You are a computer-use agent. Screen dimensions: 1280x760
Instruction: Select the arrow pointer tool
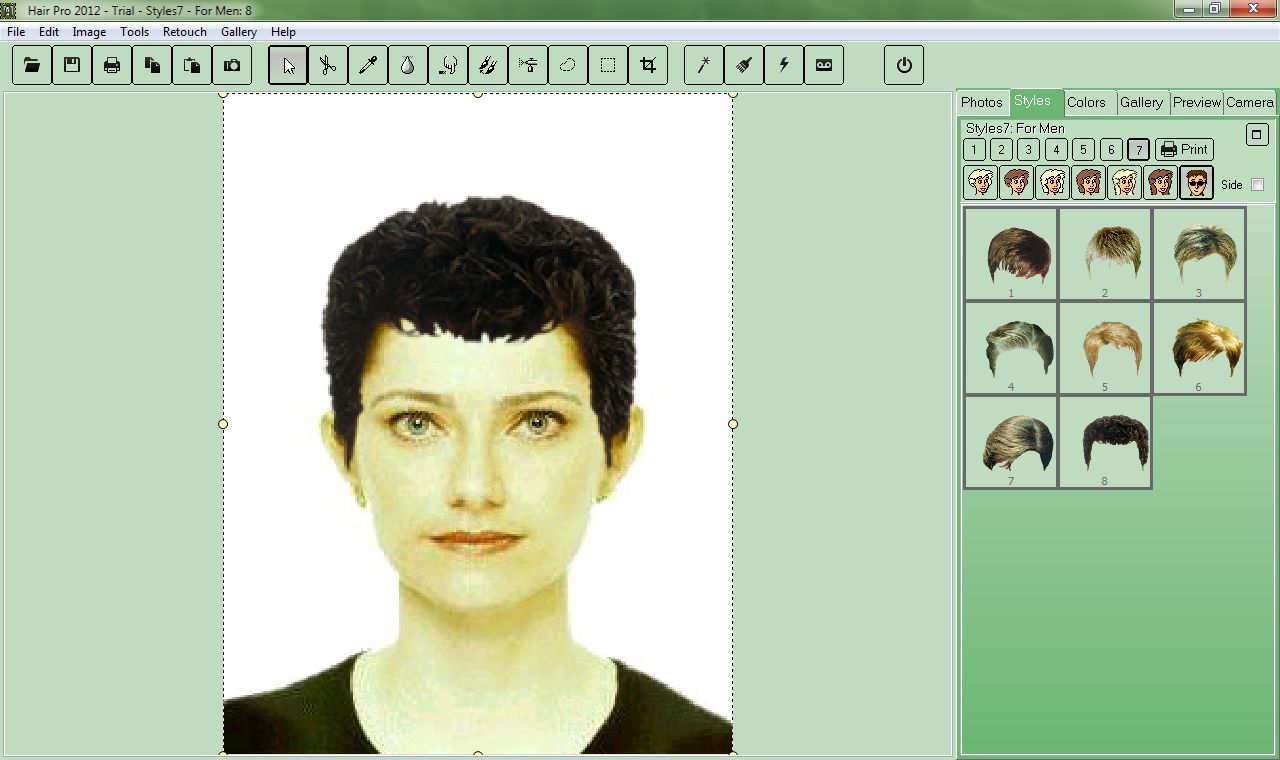[x=288, y=65]
